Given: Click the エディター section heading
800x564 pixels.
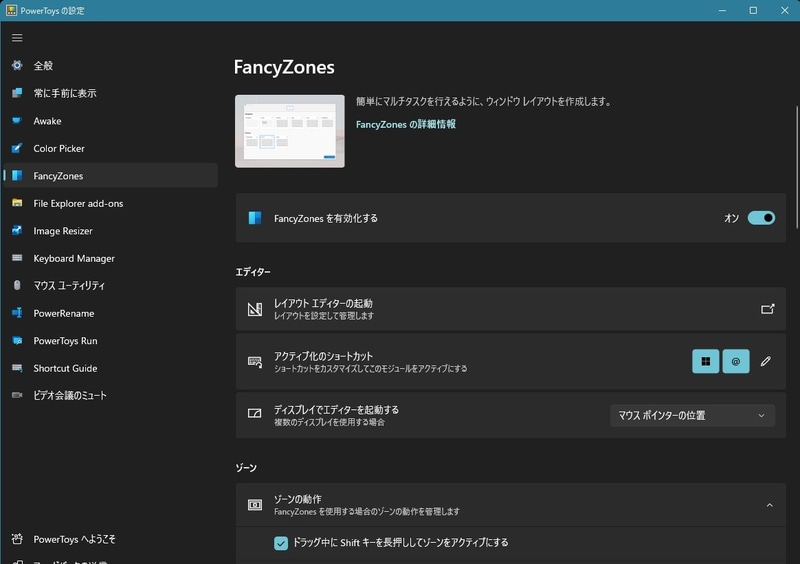Looking at the screenshot, I should pyautogui.click(x=253, y=272).
